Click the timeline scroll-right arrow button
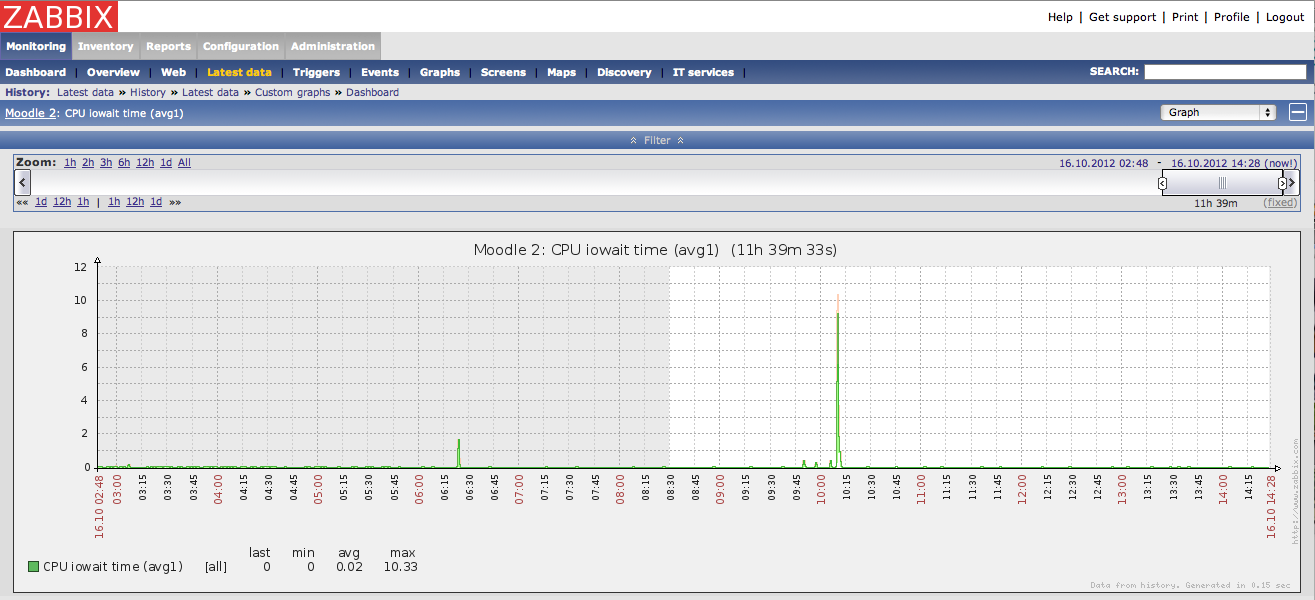1315x600 pixels. (1292, 183)
